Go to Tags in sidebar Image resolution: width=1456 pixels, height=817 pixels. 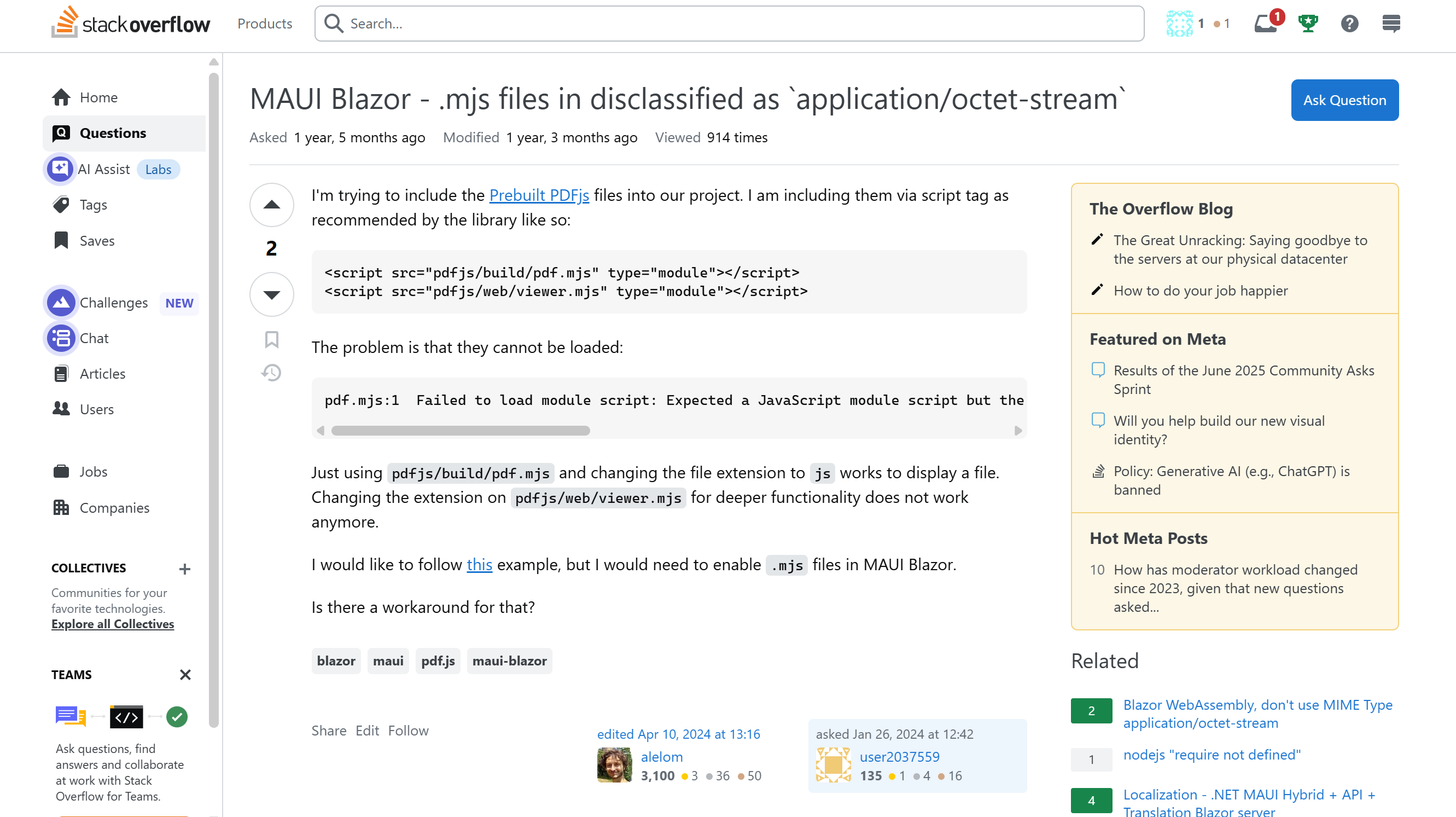point(94,205)
